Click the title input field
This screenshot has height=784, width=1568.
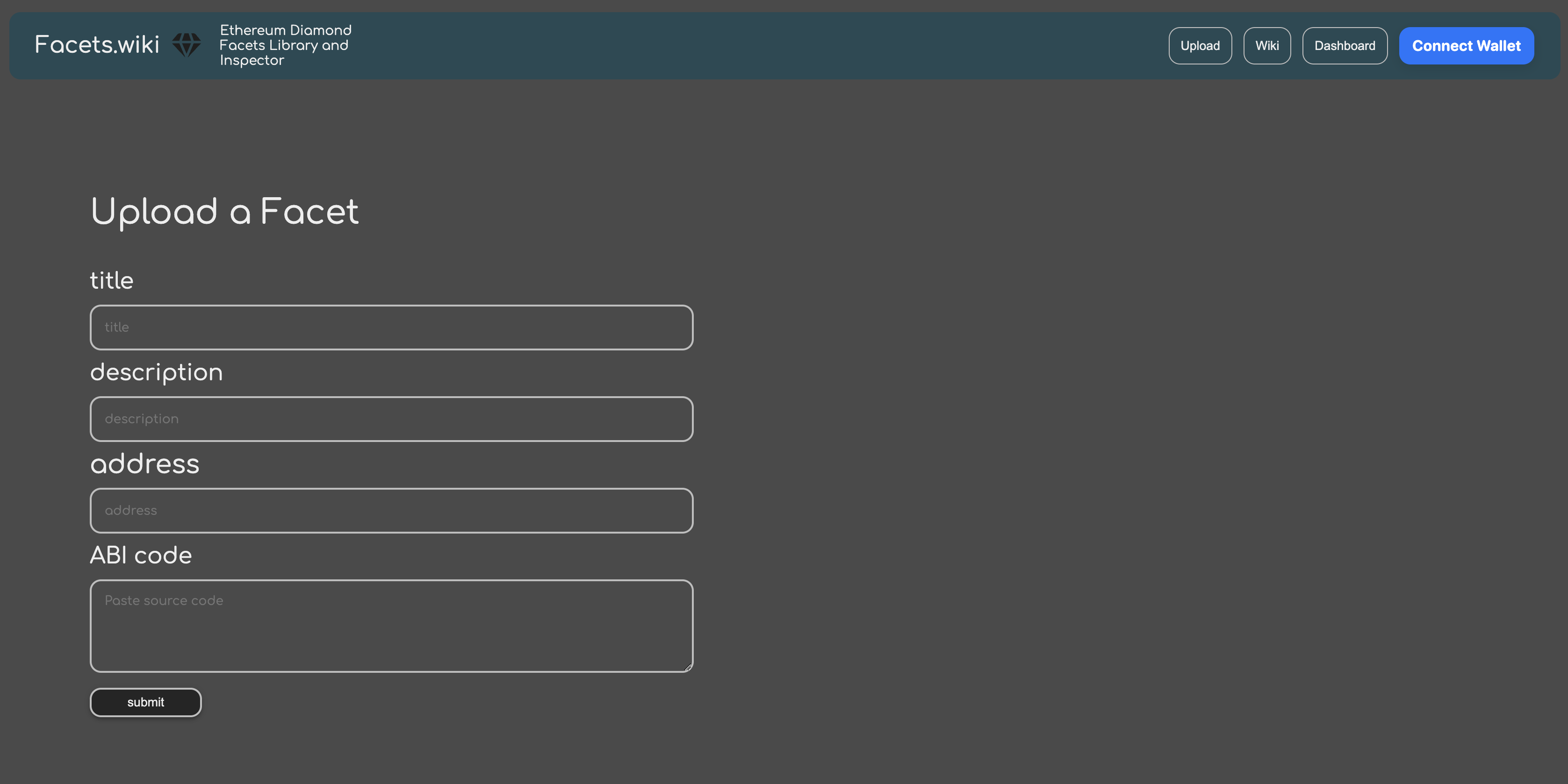[391, 327]
